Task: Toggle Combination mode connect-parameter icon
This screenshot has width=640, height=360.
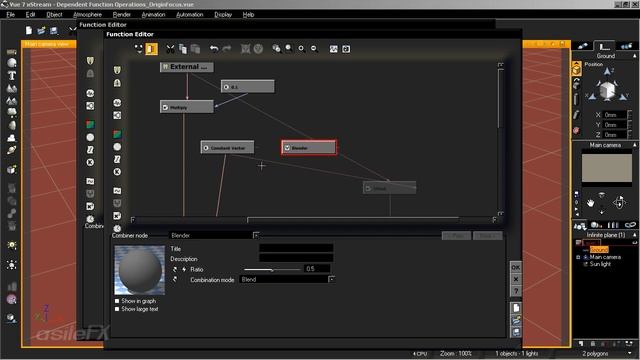Action: (x=175, y=280)
